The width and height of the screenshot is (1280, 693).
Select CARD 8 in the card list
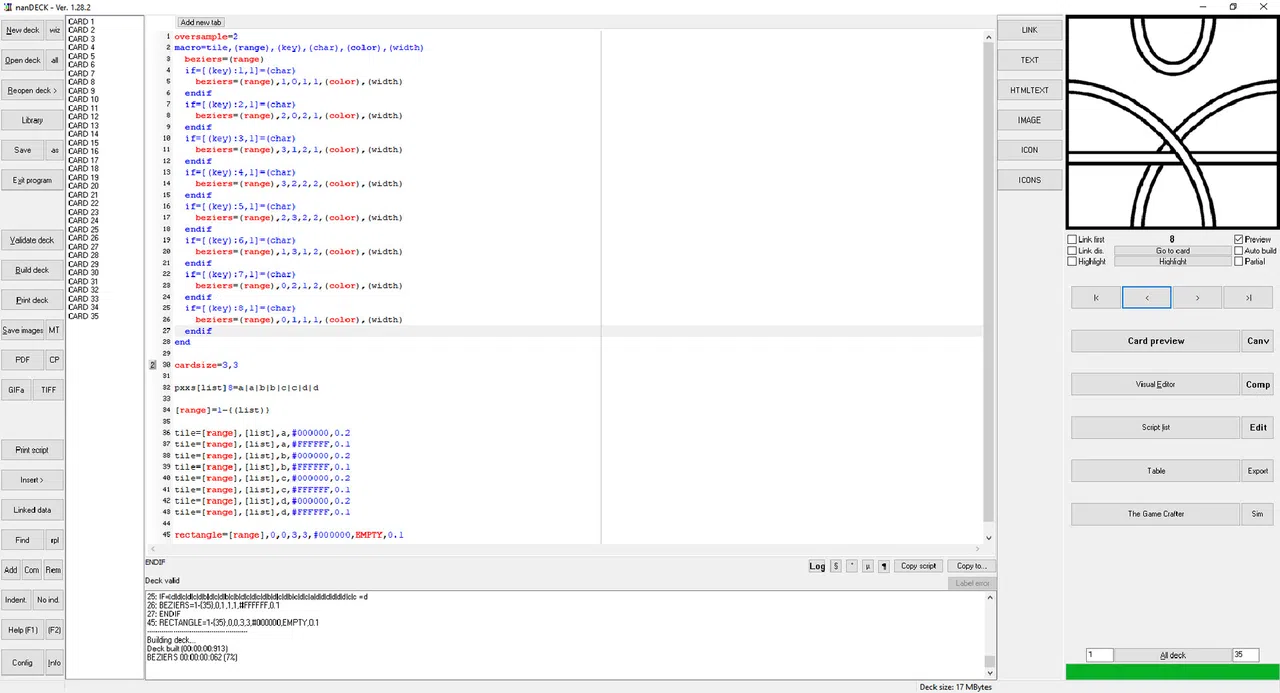click(81, 82)
